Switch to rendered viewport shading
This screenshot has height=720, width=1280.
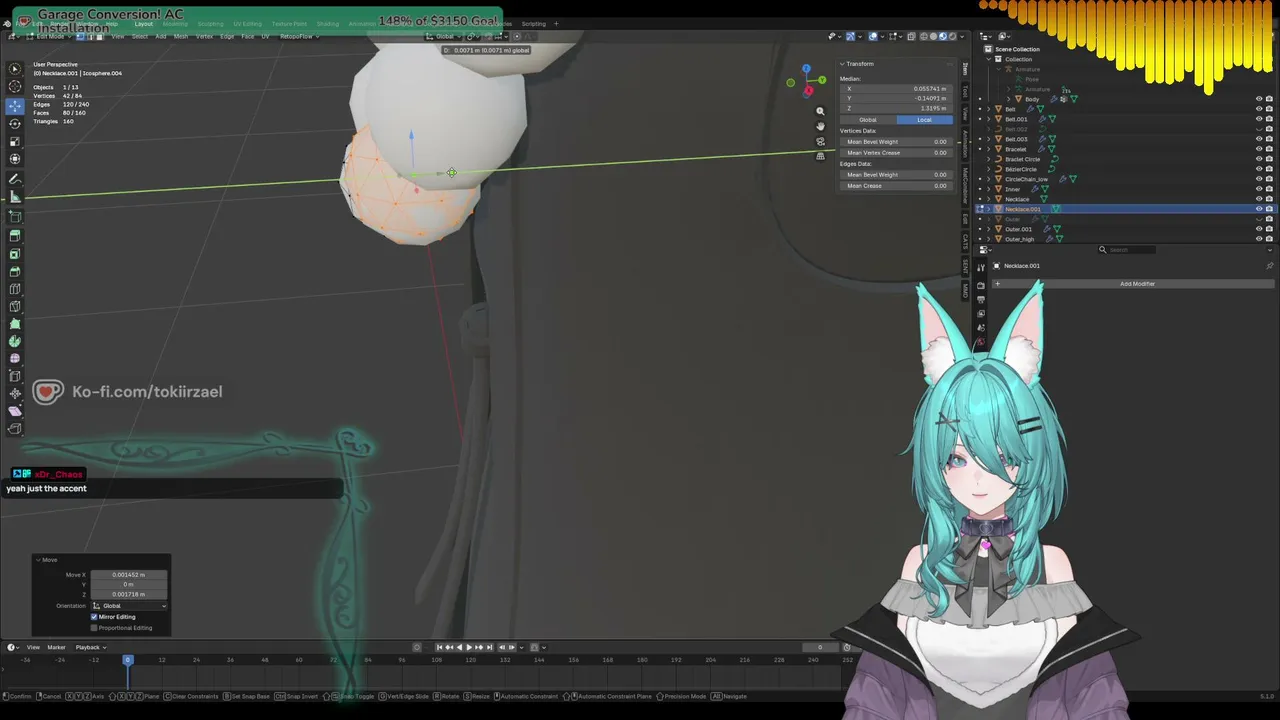[952, 36]
